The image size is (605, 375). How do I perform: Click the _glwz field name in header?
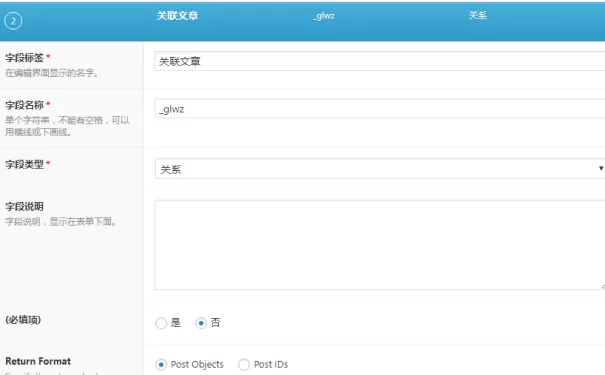(x=324, y=16)
